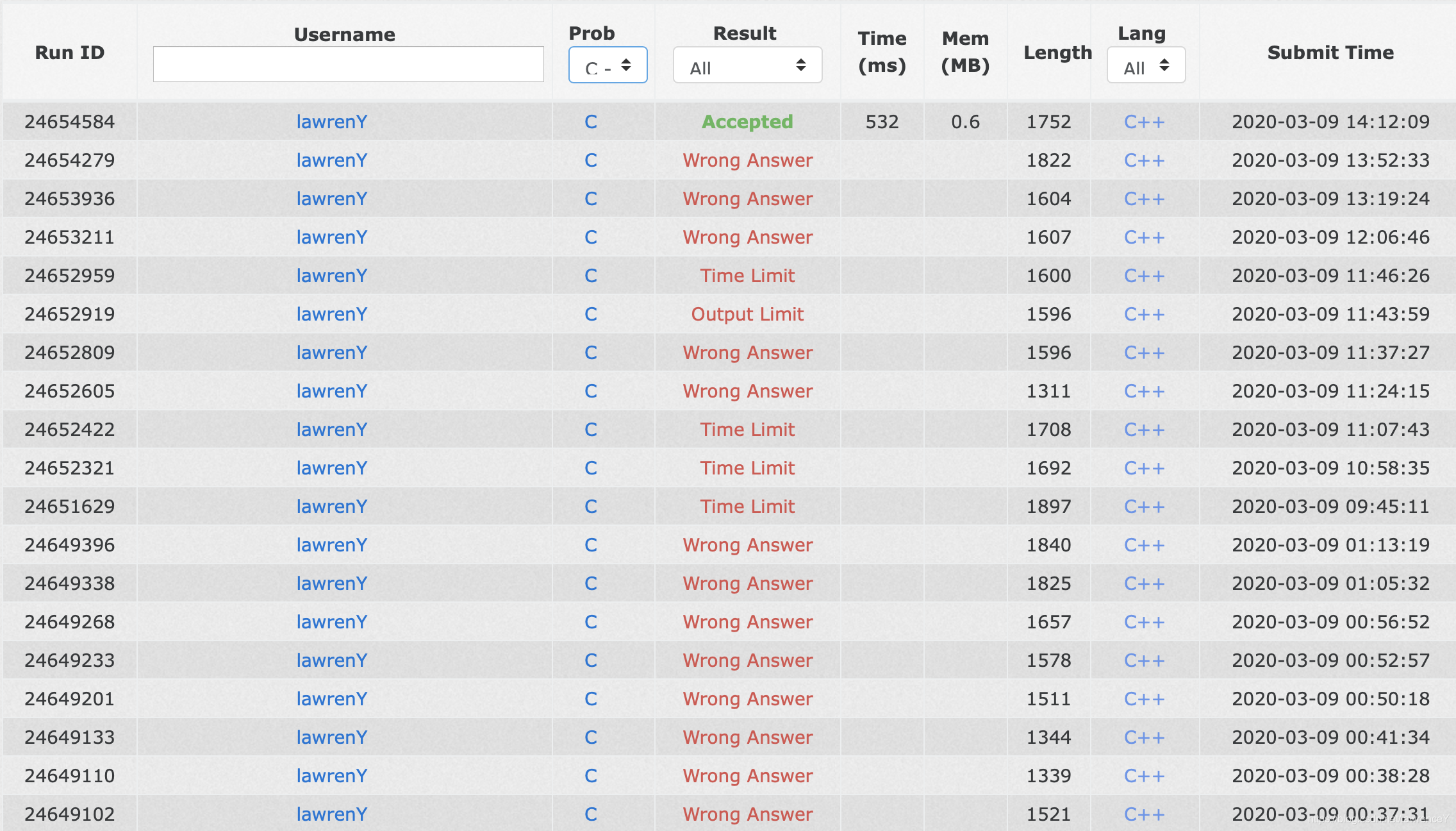
Task: Click Time Limit result of run 24652422
Action: pos(747,430)
